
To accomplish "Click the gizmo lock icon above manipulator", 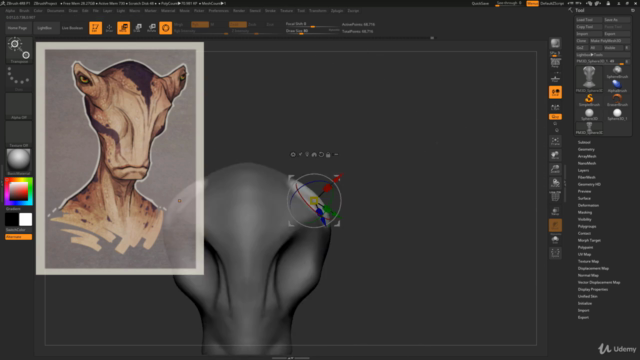I will (328, 155).
